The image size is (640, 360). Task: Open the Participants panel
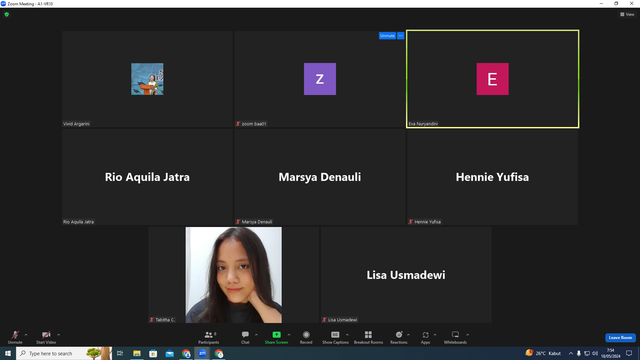coord(209,338)
